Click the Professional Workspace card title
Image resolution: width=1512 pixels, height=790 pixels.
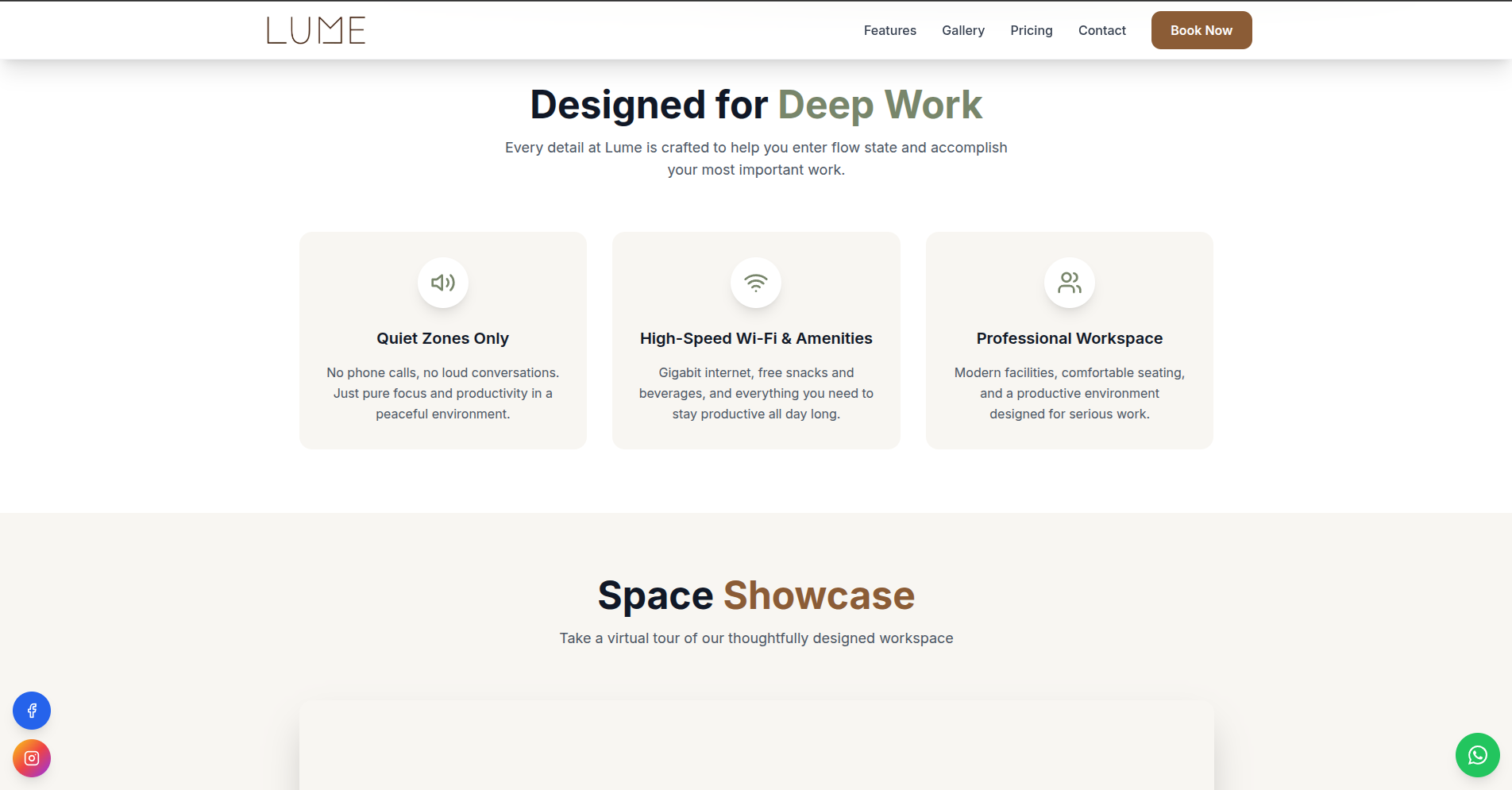(1069, 338)
